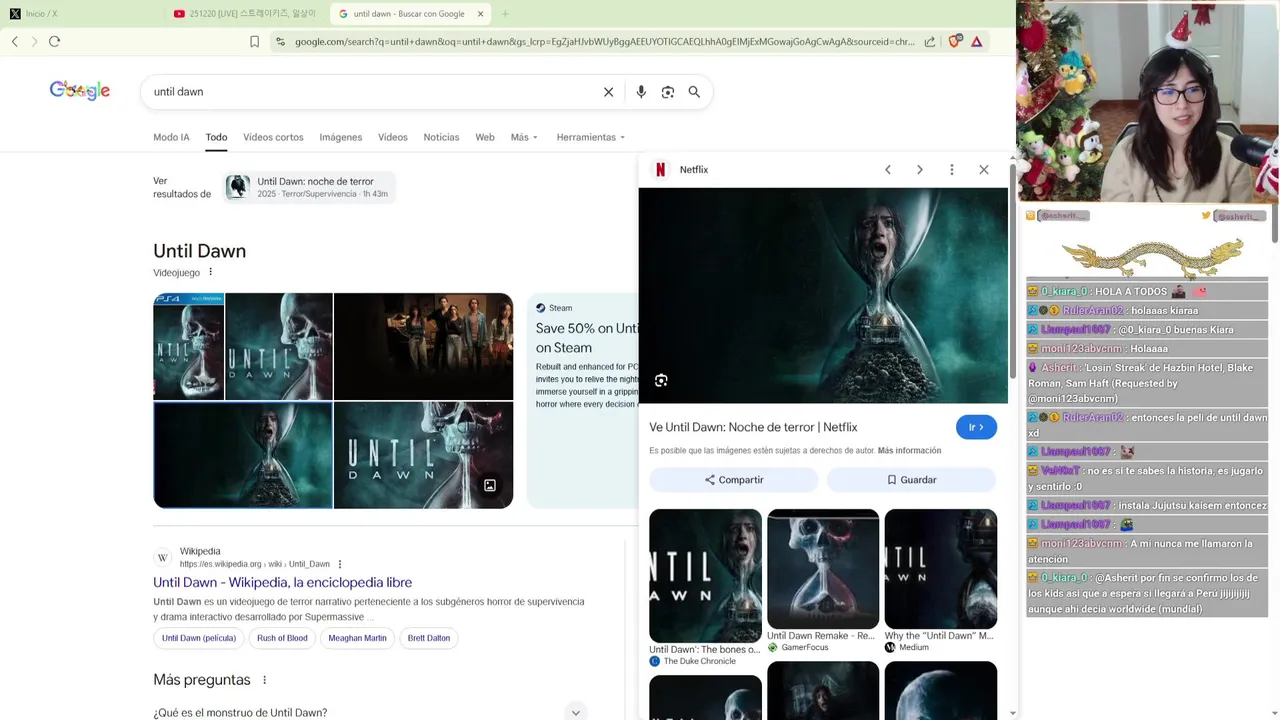The height and width of the screenshot is (720, 1280).
Task: Click the browser address bar URL
Action: pyautogui.click(x=604, y=42)
